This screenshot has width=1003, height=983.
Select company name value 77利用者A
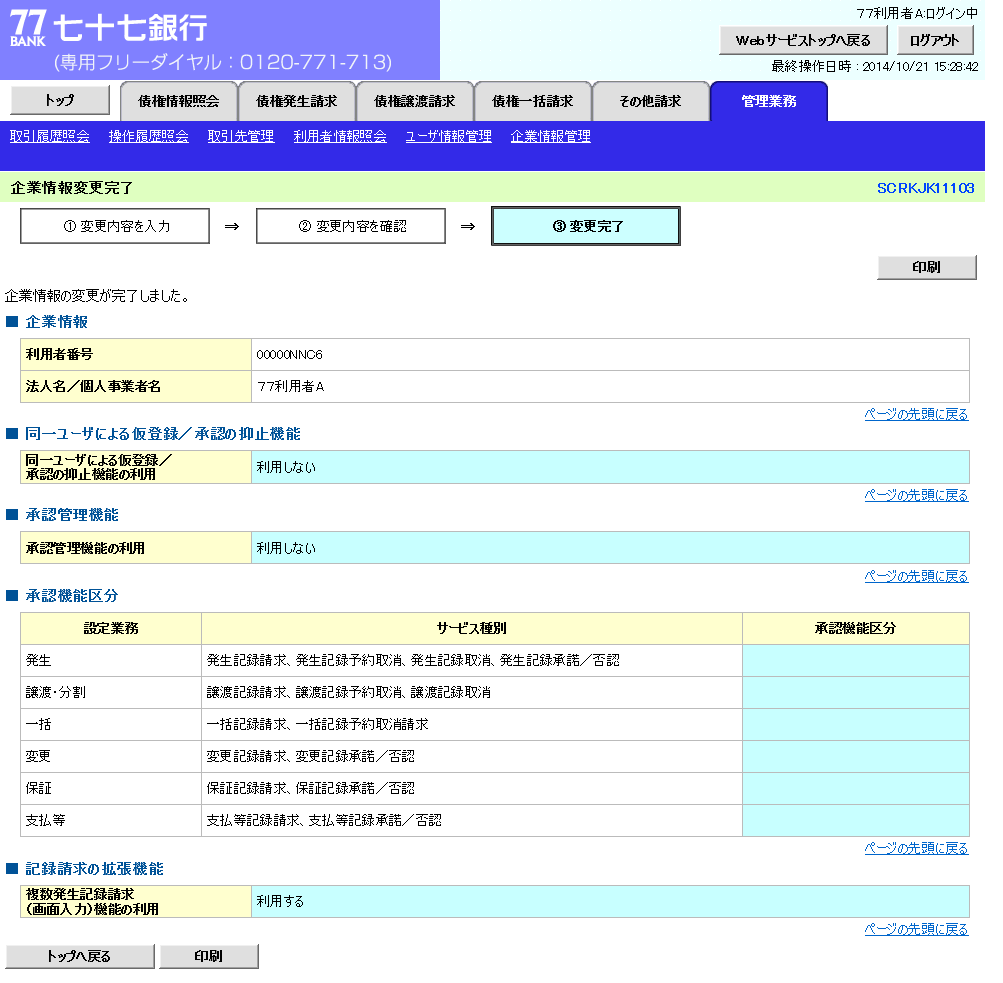pyautogui.click(x=290, y=386)
